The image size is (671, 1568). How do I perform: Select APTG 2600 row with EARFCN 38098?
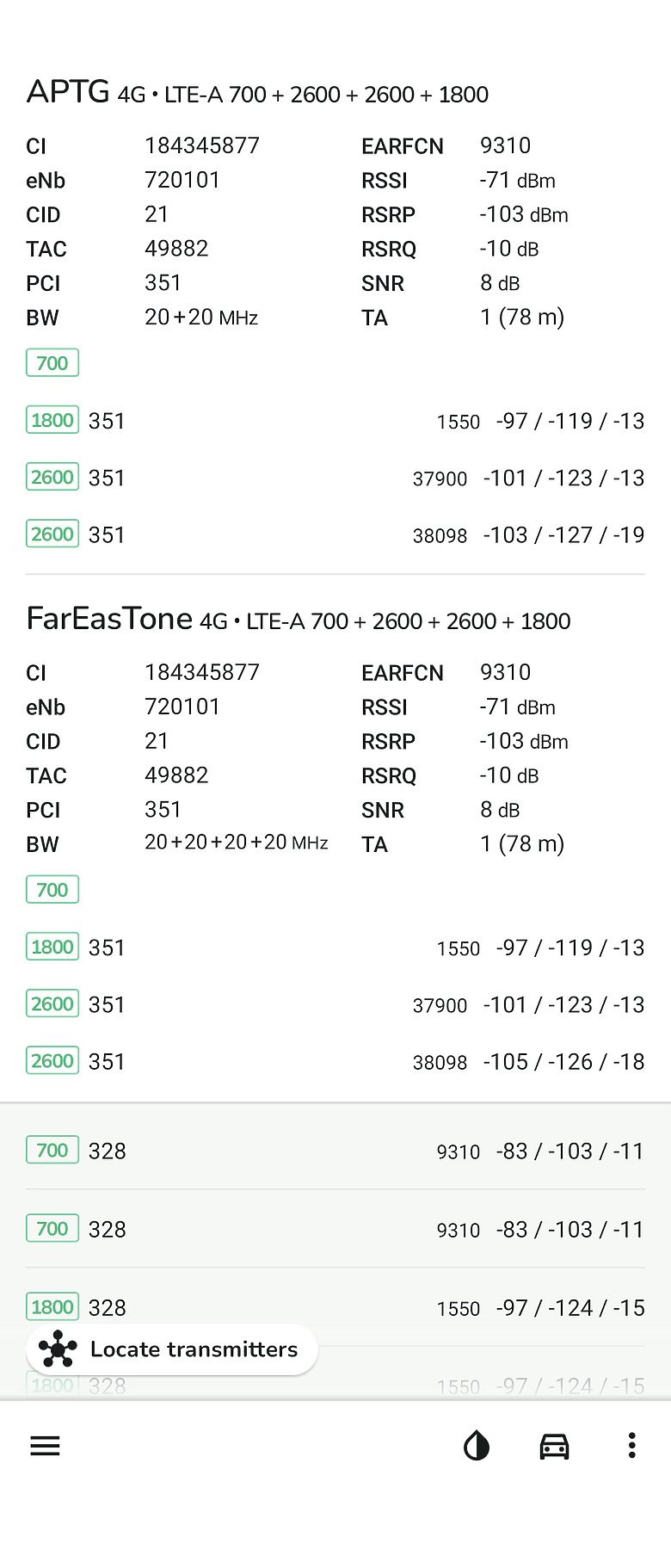pos(335,534)
